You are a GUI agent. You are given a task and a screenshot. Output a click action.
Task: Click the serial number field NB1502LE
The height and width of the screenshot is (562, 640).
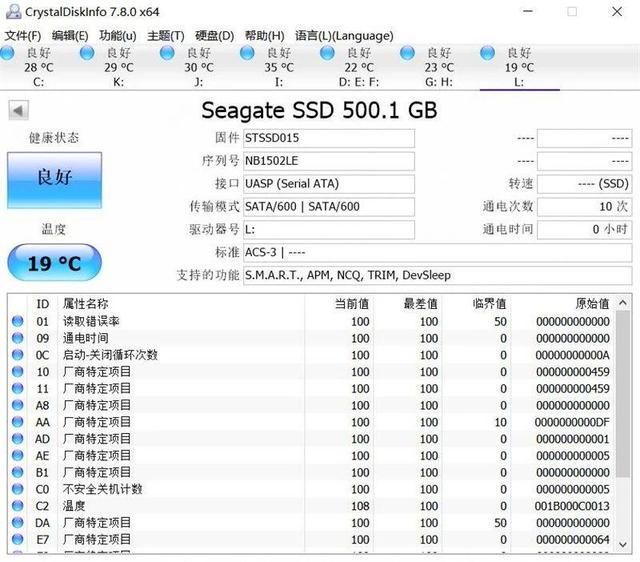coord(329,161)
